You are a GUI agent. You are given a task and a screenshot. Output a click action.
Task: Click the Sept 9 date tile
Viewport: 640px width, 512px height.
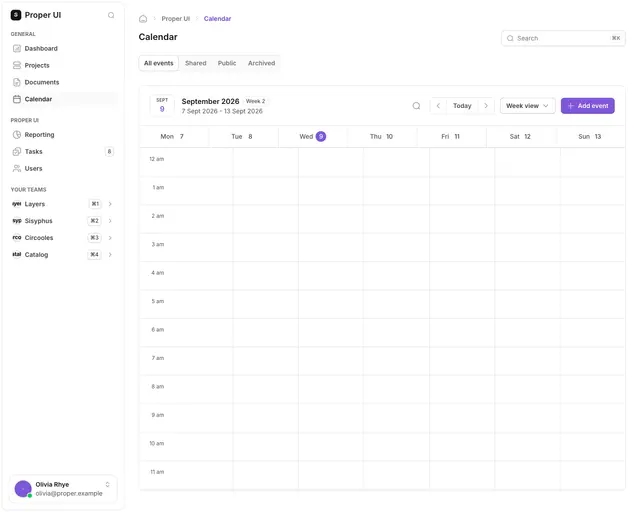tap(162, 105)
